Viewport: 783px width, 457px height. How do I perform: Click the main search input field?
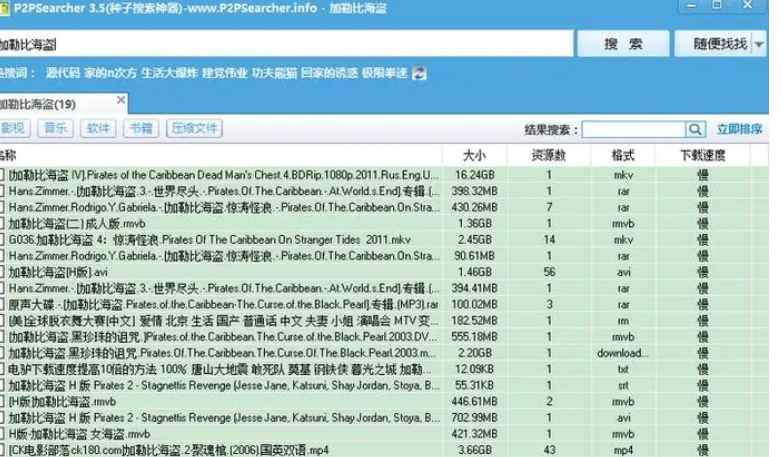[x=286, y=44]
